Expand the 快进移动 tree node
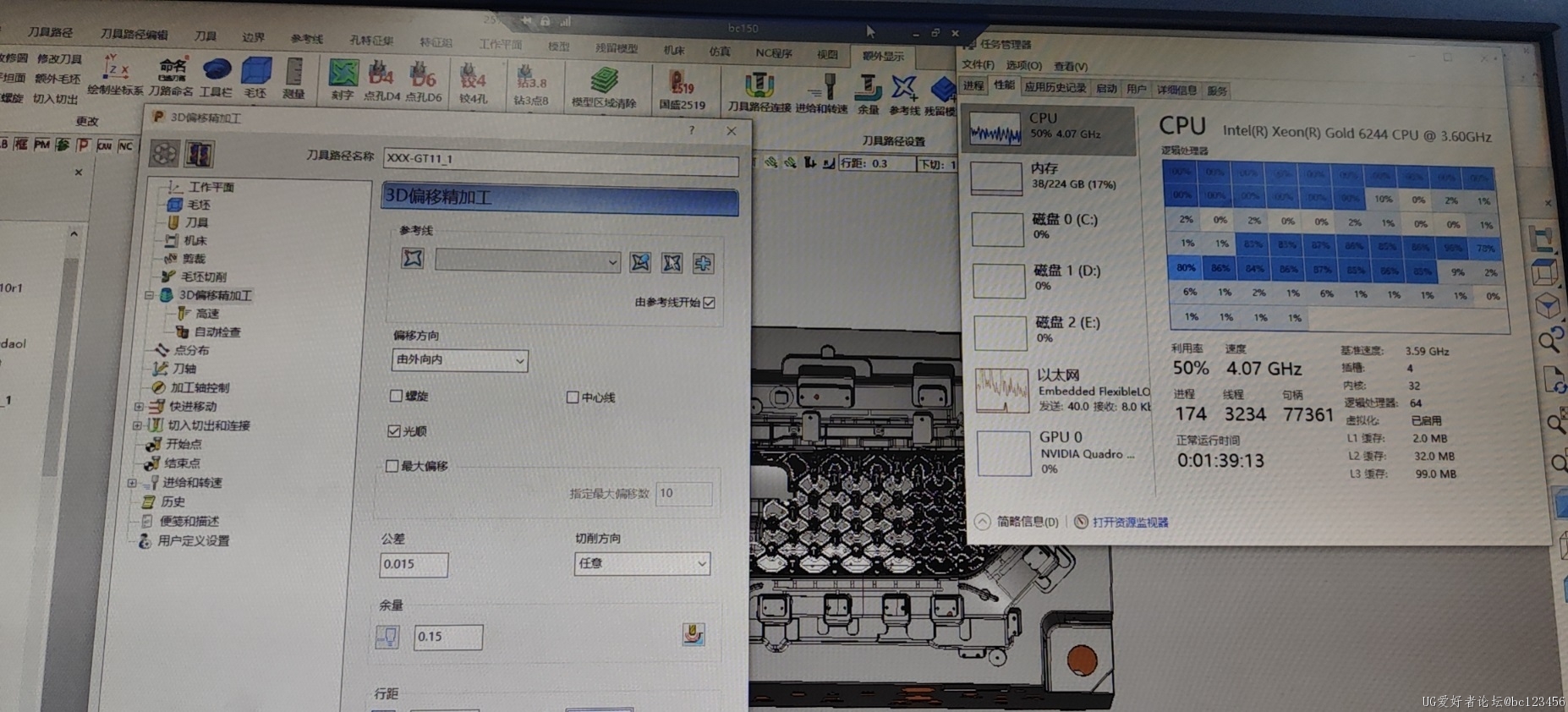This screenshot has height=712, width=1568. [139, 407]
